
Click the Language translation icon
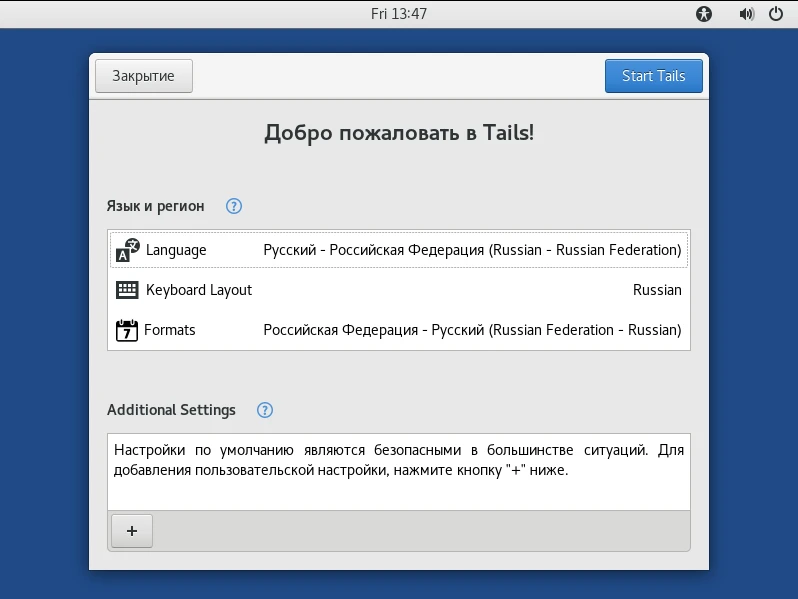coord(127,250)
